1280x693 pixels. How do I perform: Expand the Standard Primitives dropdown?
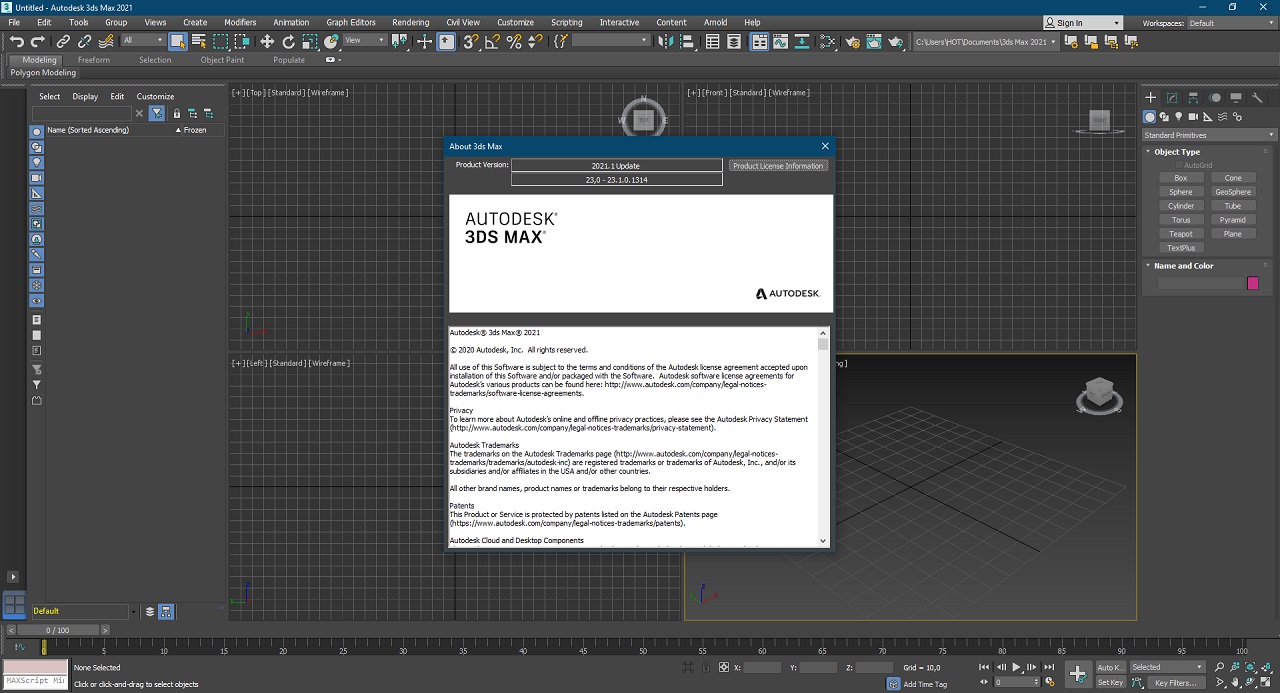tap(1209, 135)
